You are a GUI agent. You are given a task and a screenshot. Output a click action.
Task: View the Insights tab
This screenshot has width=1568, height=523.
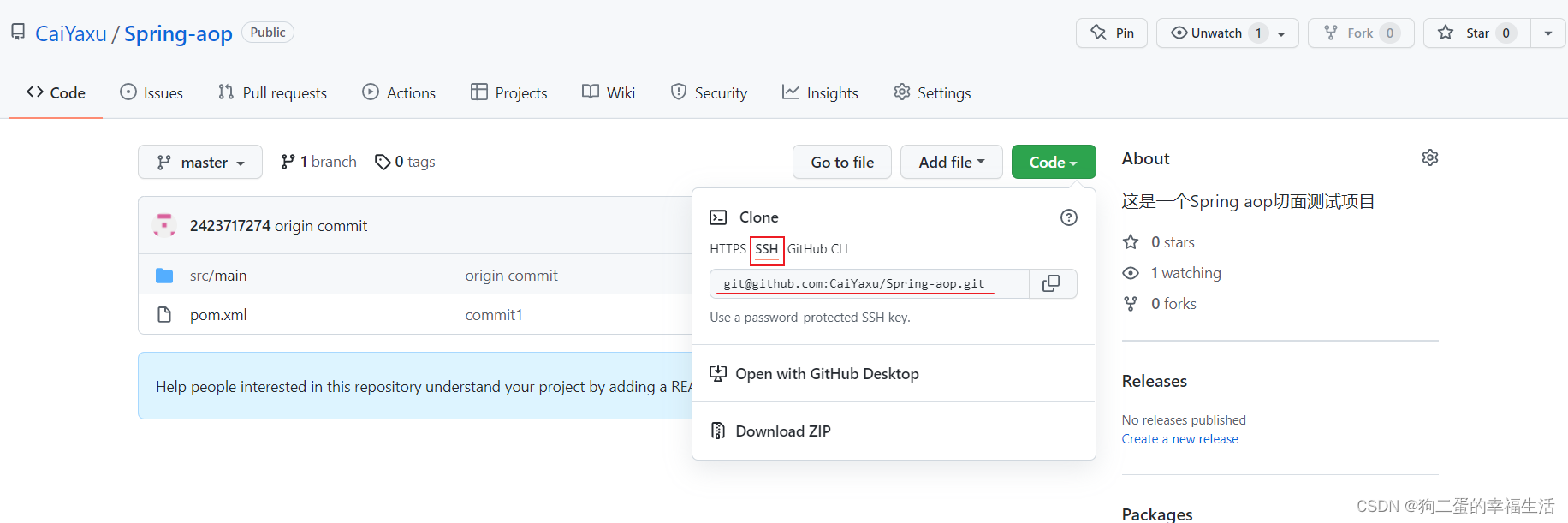pyautogui.click(x=820, y=92)
